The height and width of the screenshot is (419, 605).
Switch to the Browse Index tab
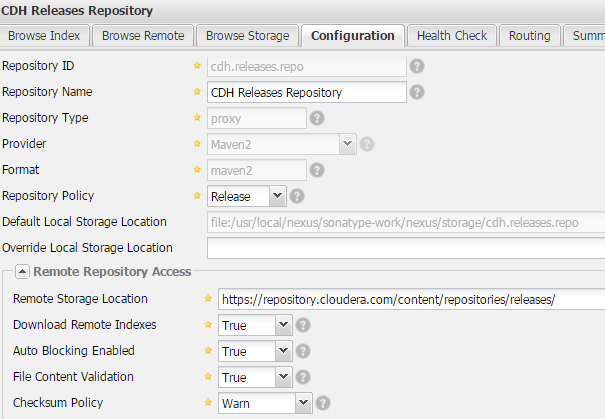pos(44,36)
